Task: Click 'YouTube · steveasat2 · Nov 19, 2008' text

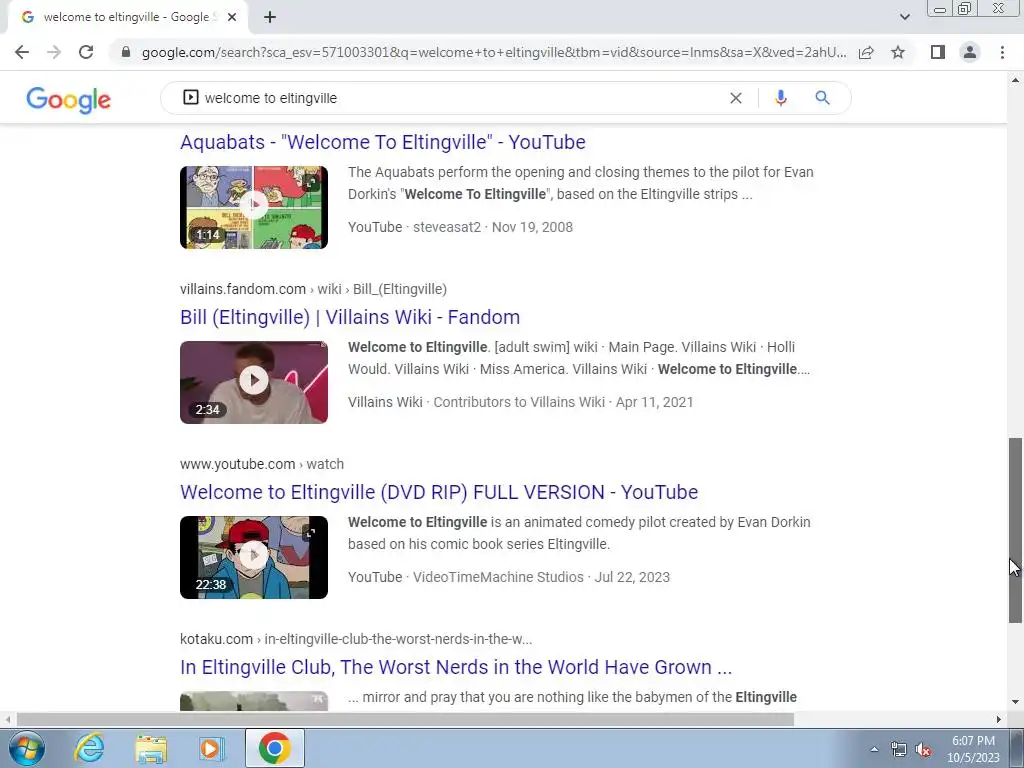Action: 460,227
